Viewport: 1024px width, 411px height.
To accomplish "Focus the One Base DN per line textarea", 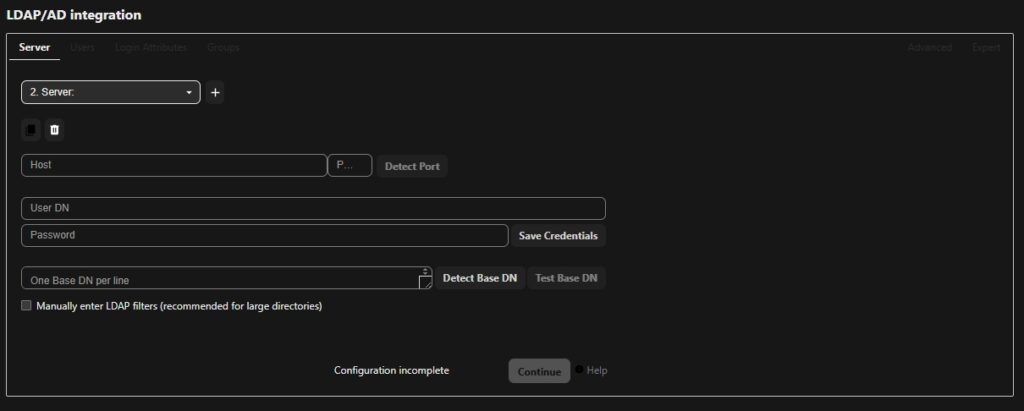I will (x=227, y=278).
